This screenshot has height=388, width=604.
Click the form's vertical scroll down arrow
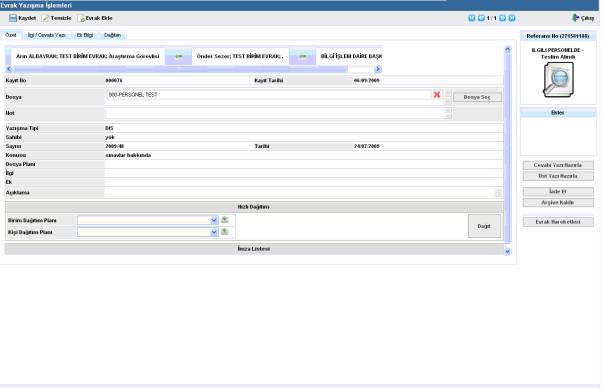(x=508, y=252)
